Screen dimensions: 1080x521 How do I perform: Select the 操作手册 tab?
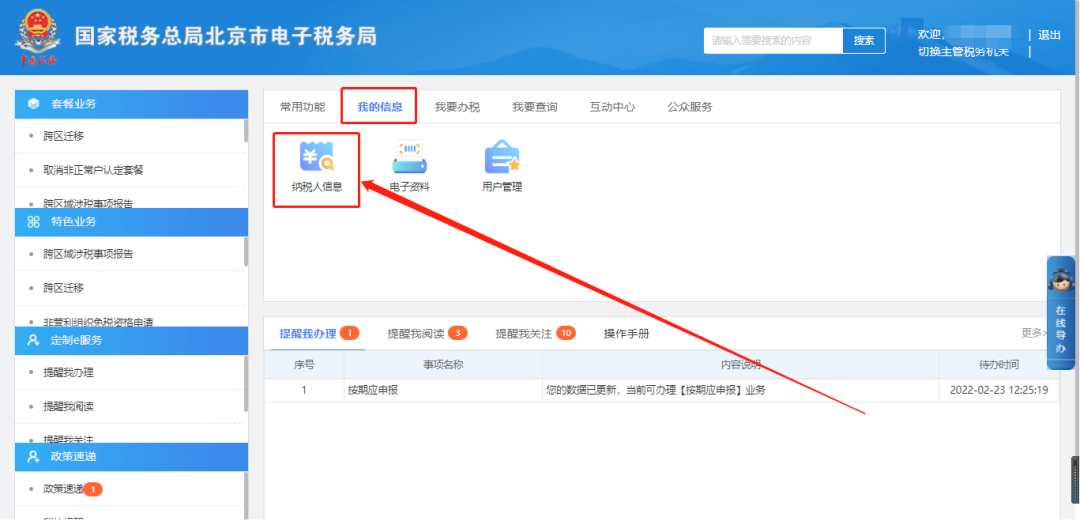[627, 334]
